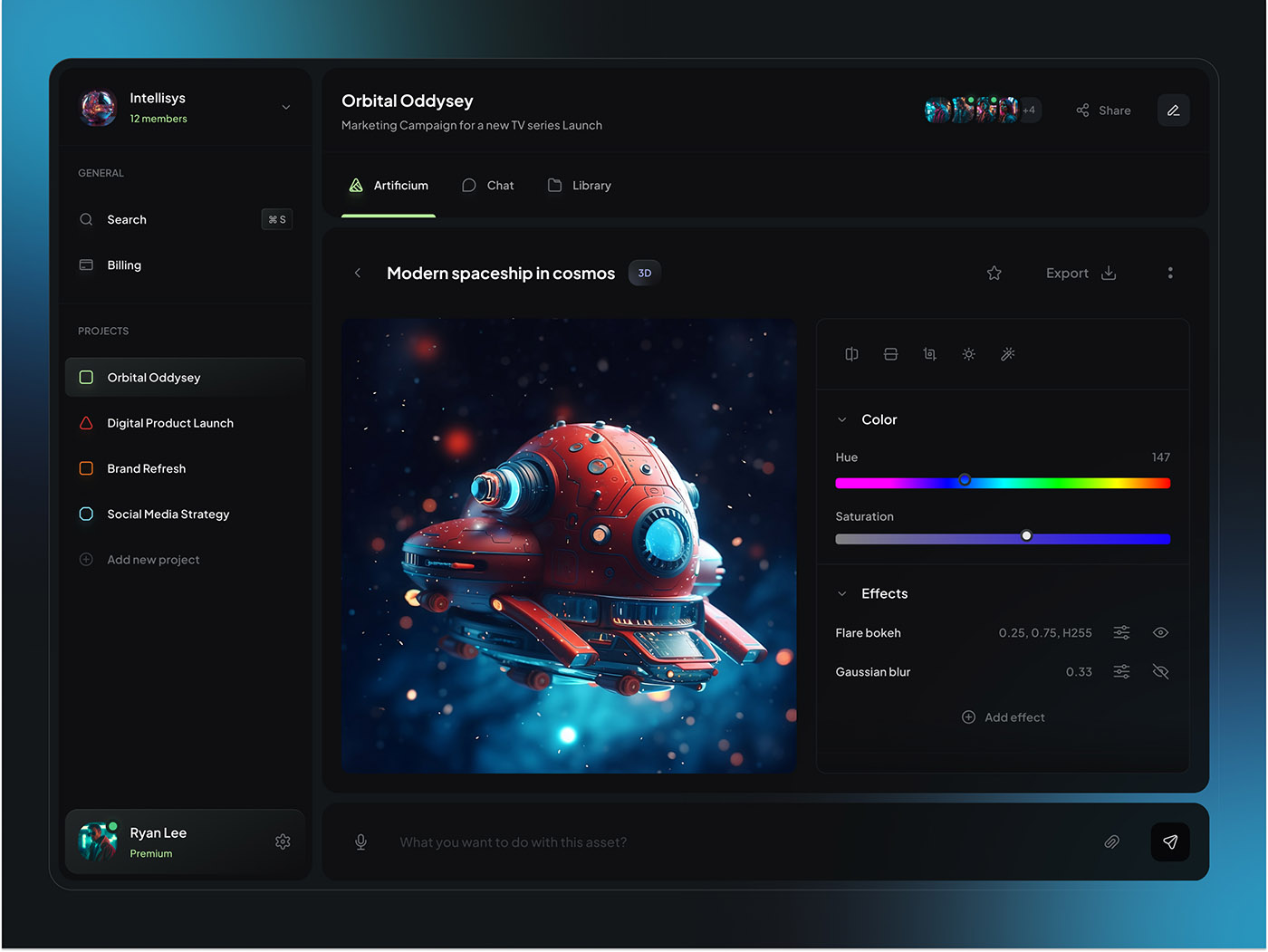Click the Export button

click(1080, 274)
